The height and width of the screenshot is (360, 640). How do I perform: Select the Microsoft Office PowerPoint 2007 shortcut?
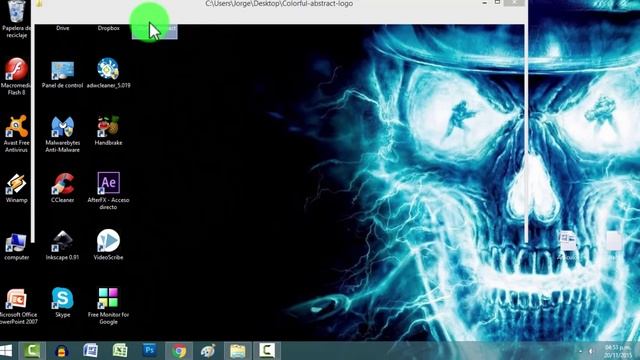[x=17, y=306]
